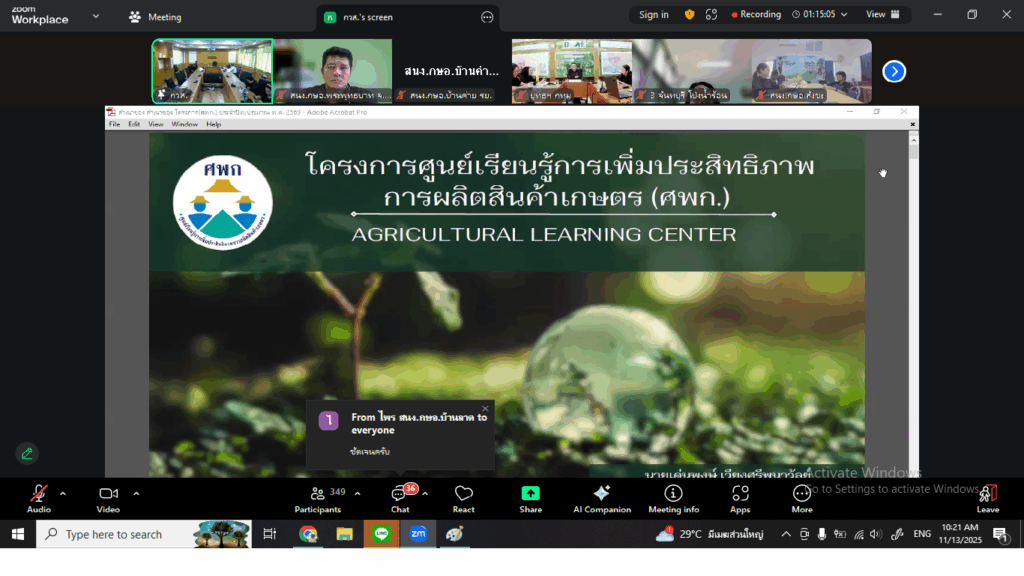The width and height of the screenshot is (1024, 576).
Task: Switch to the Meeting tab
Action: [155, 17]
